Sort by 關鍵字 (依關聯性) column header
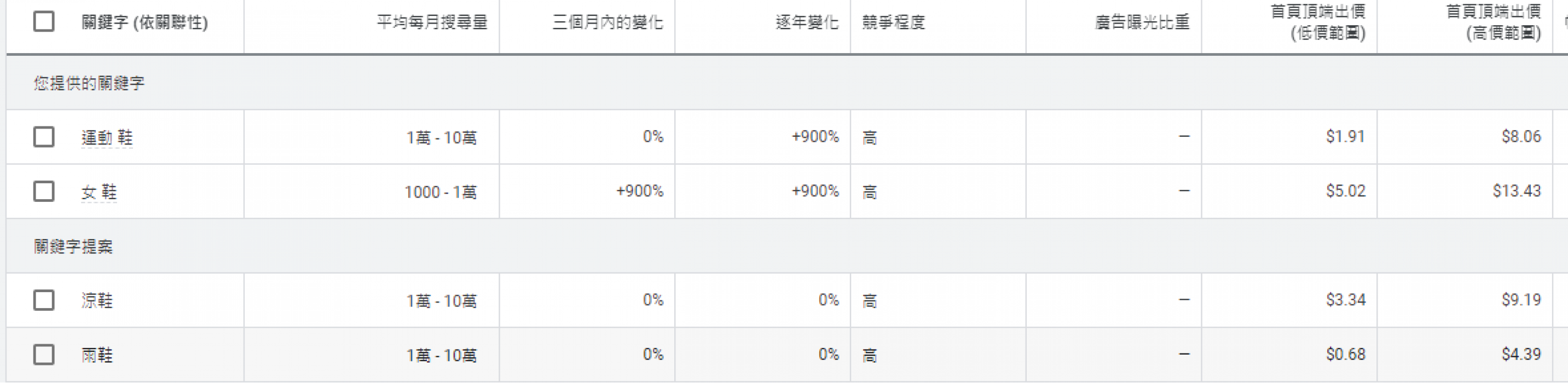Image resolution: width=1568 pixels, height=383 pixels. point(145,22)
